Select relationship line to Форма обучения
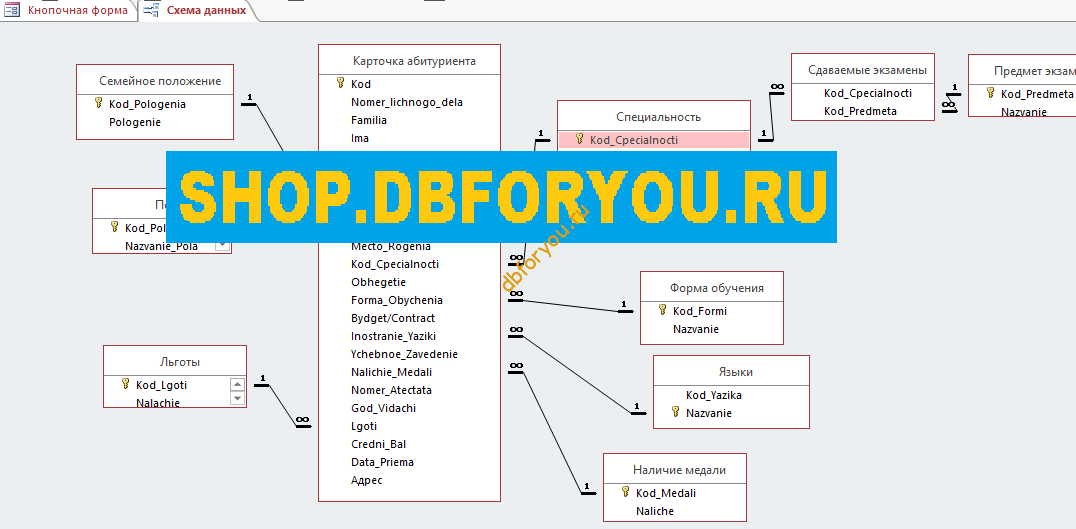 (571, 305)
